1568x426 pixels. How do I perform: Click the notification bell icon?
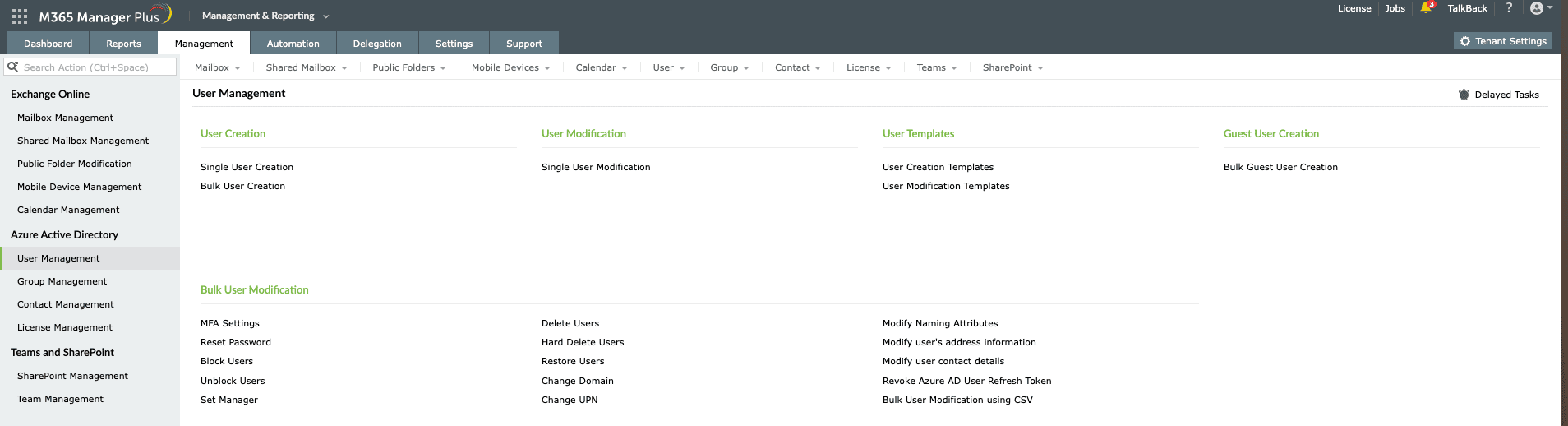point(1427,8)
